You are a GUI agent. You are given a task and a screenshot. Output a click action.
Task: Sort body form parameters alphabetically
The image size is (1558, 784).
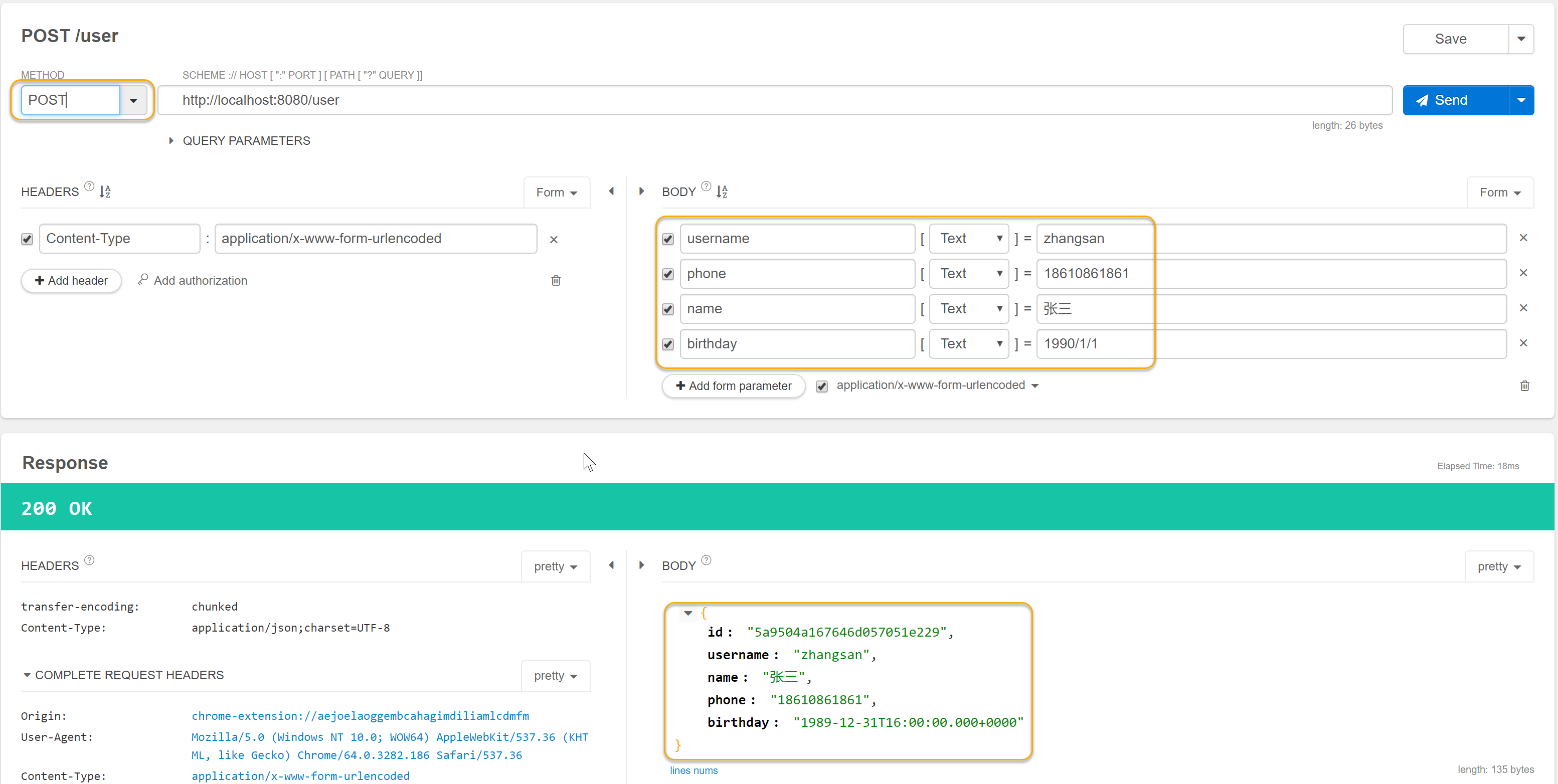[722, 191]
